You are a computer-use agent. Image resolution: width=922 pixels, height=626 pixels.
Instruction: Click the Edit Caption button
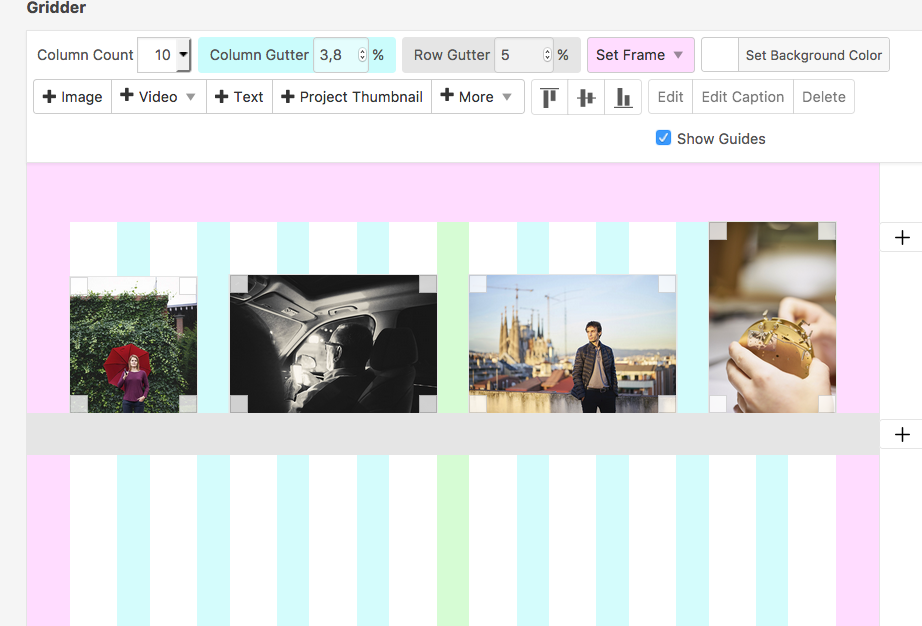click(x=742, y=97)
